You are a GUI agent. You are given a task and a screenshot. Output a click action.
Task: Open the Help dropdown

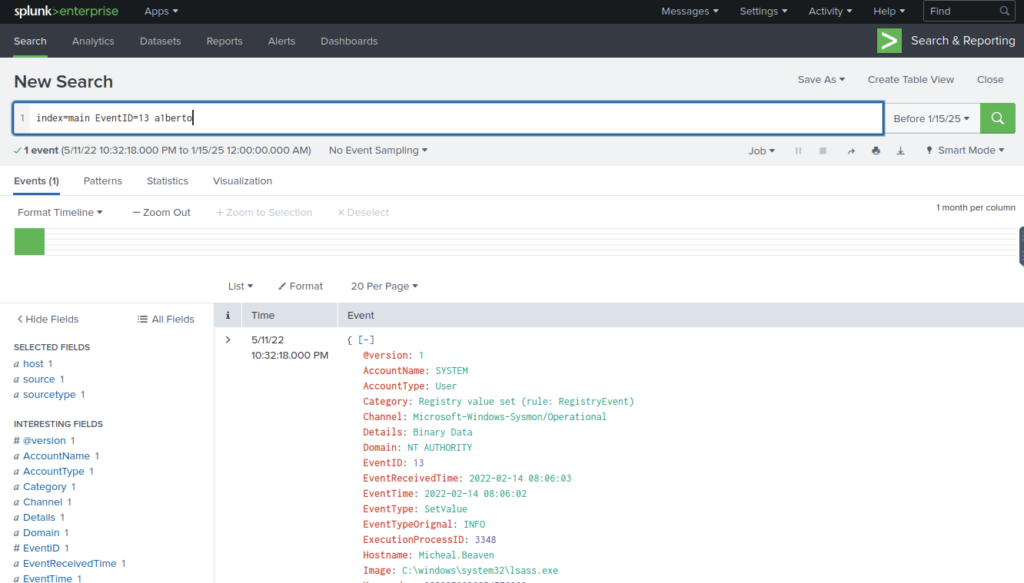889,11
